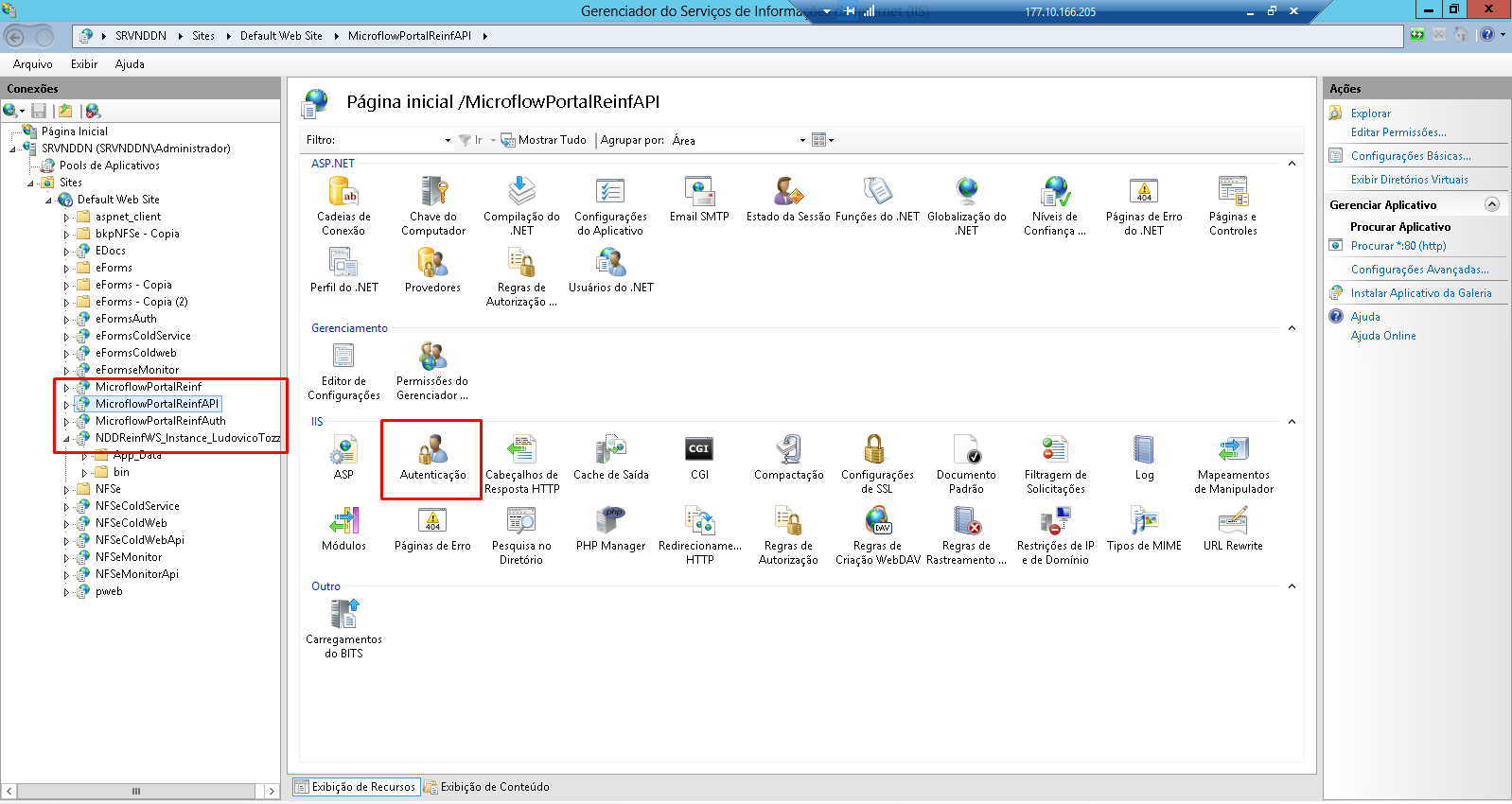Open the Arquivo menu
1512x804 pixels.
pyautogui.click(x=33, y=64)
